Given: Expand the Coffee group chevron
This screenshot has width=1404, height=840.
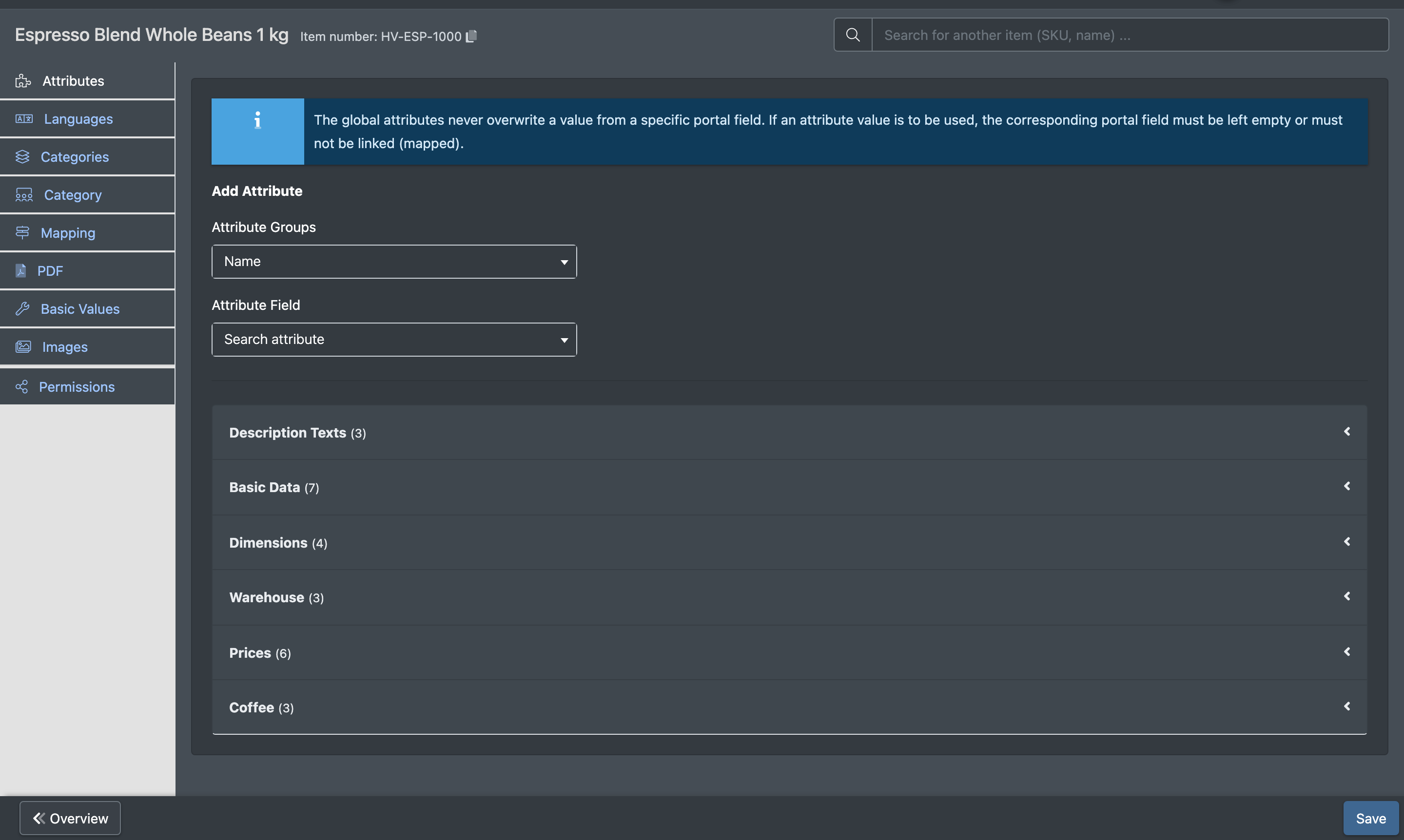Looking at the screenshot, I should [x=1347, y=706].
